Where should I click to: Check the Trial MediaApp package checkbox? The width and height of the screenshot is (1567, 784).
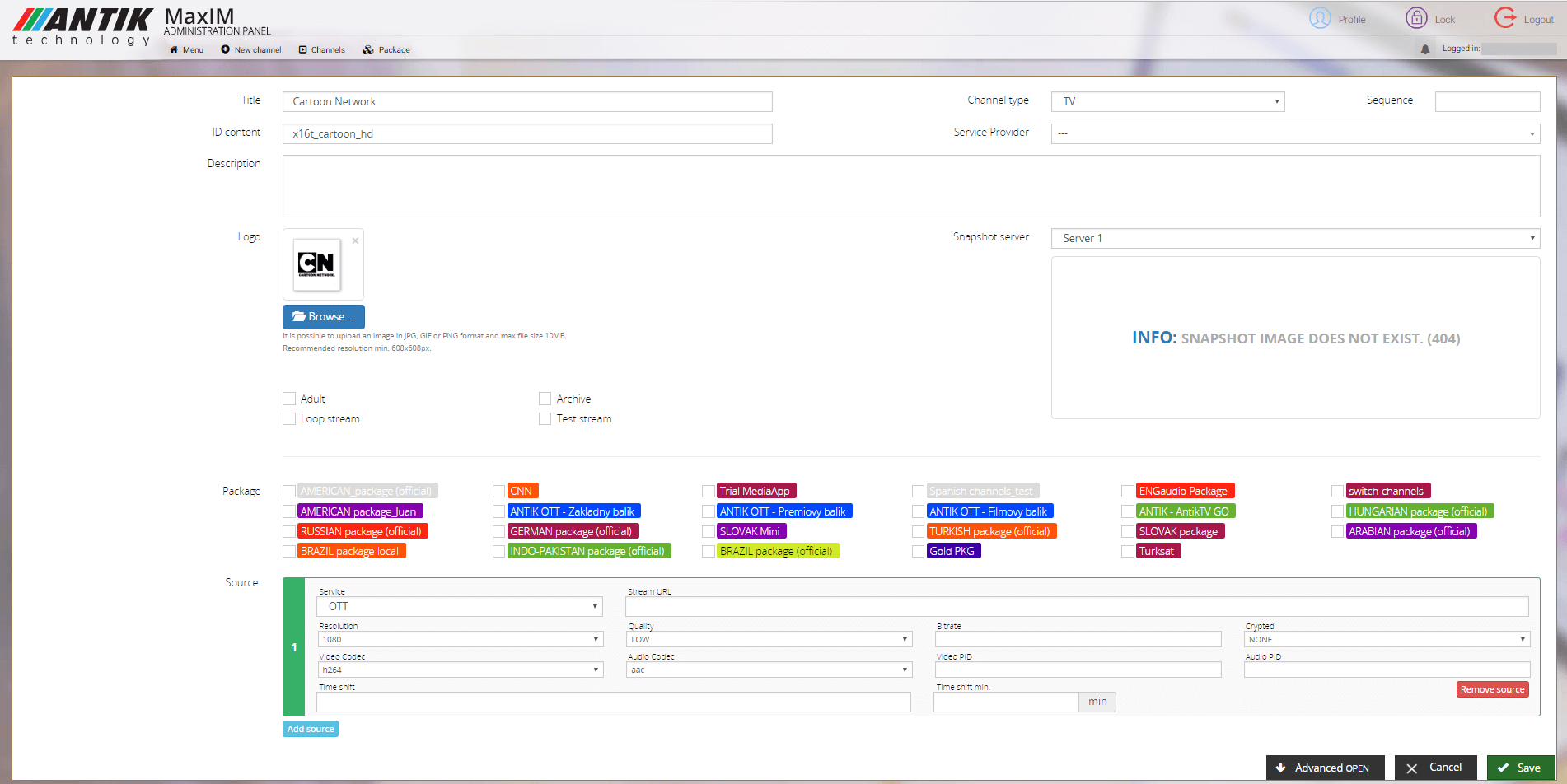tap(709, 492)
